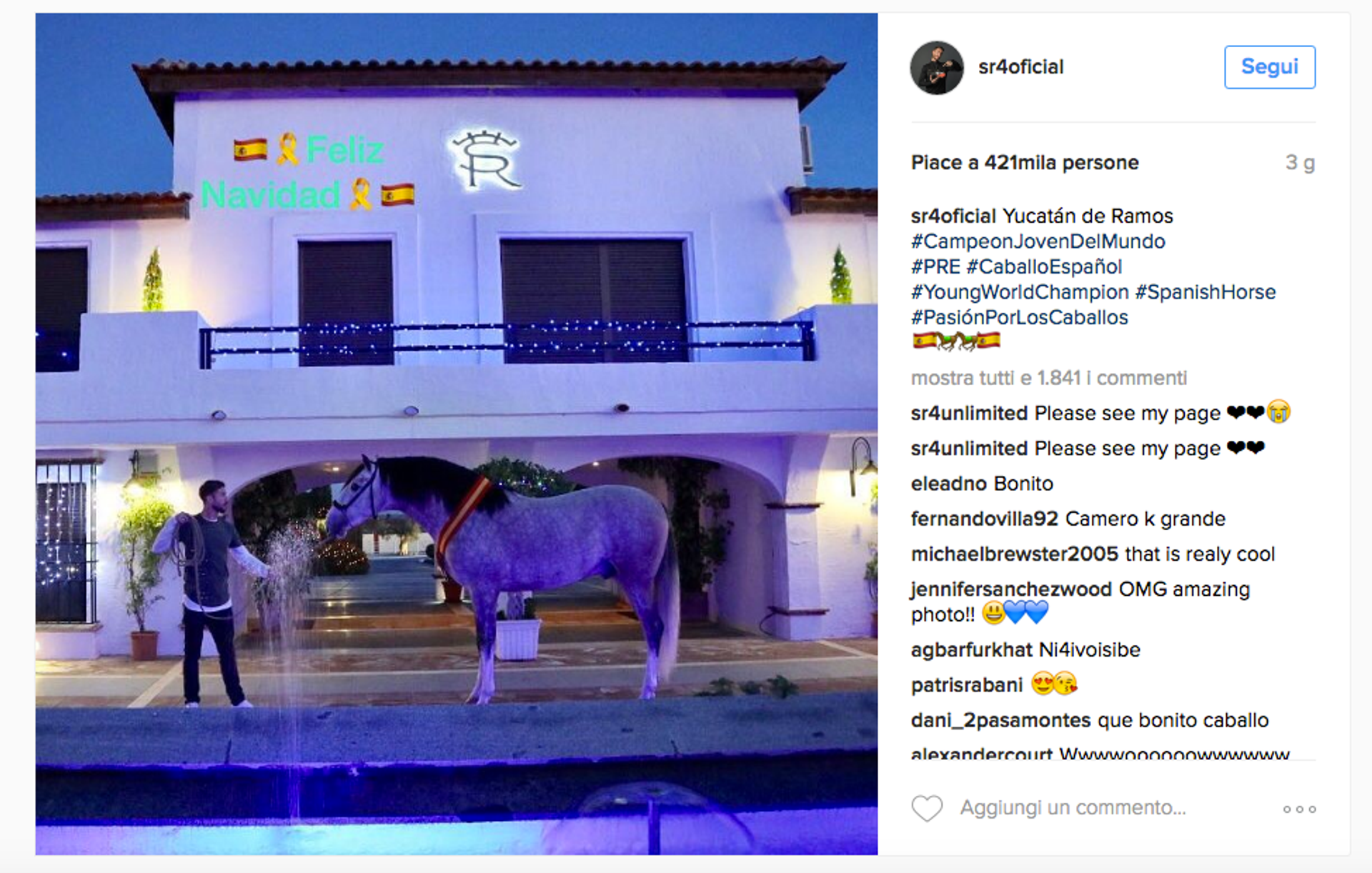Viewport: 1372px width, 873px height.
Task: Like the post with heart icon
Action: (927, 809)
